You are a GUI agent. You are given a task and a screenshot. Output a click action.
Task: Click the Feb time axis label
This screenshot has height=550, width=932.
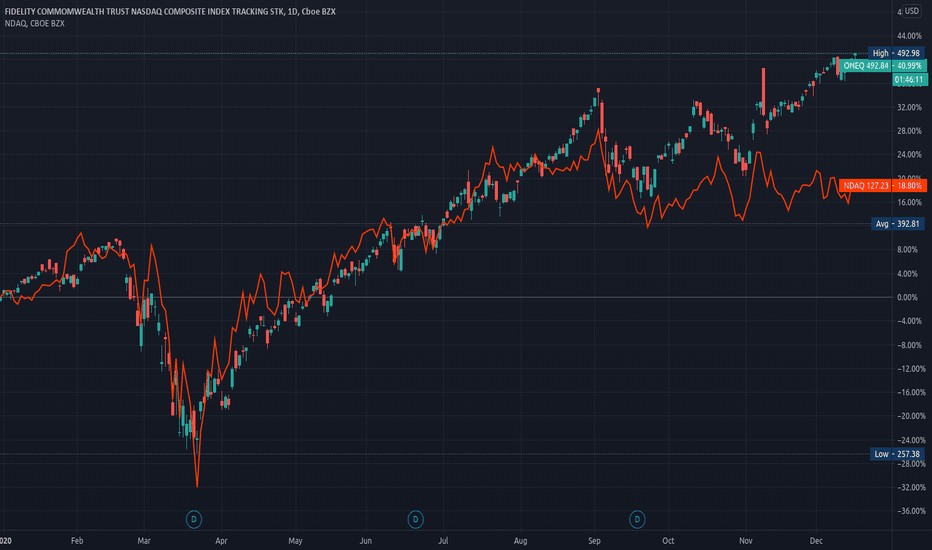(x=77, y=540)
